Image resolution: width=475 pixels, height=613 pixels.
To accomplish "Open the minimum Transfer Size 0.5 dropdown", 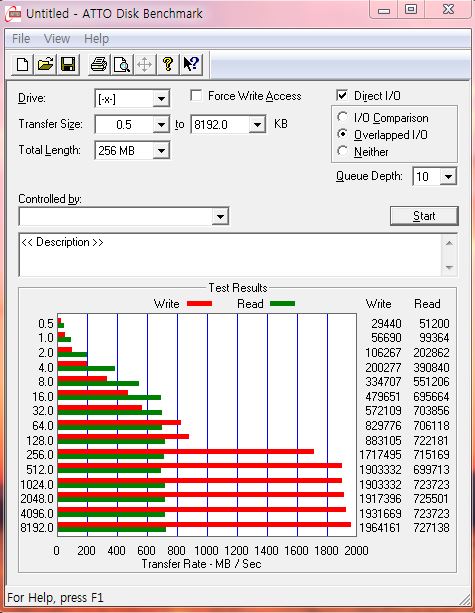I will tap(161, 125).
